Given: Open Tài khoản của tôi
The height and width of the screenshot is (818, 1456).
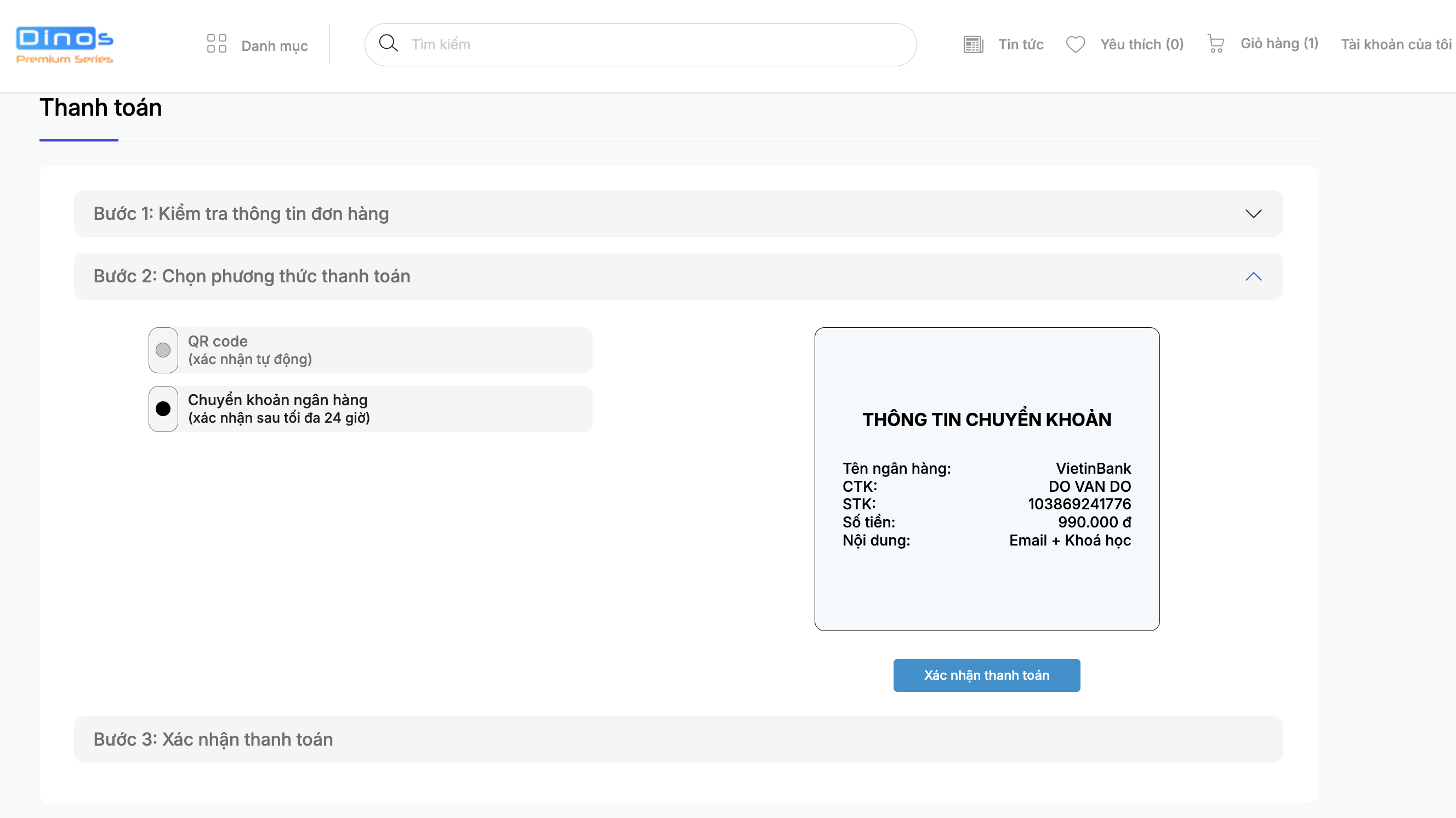Looking at the screenshot, I should pos(1396,44).
